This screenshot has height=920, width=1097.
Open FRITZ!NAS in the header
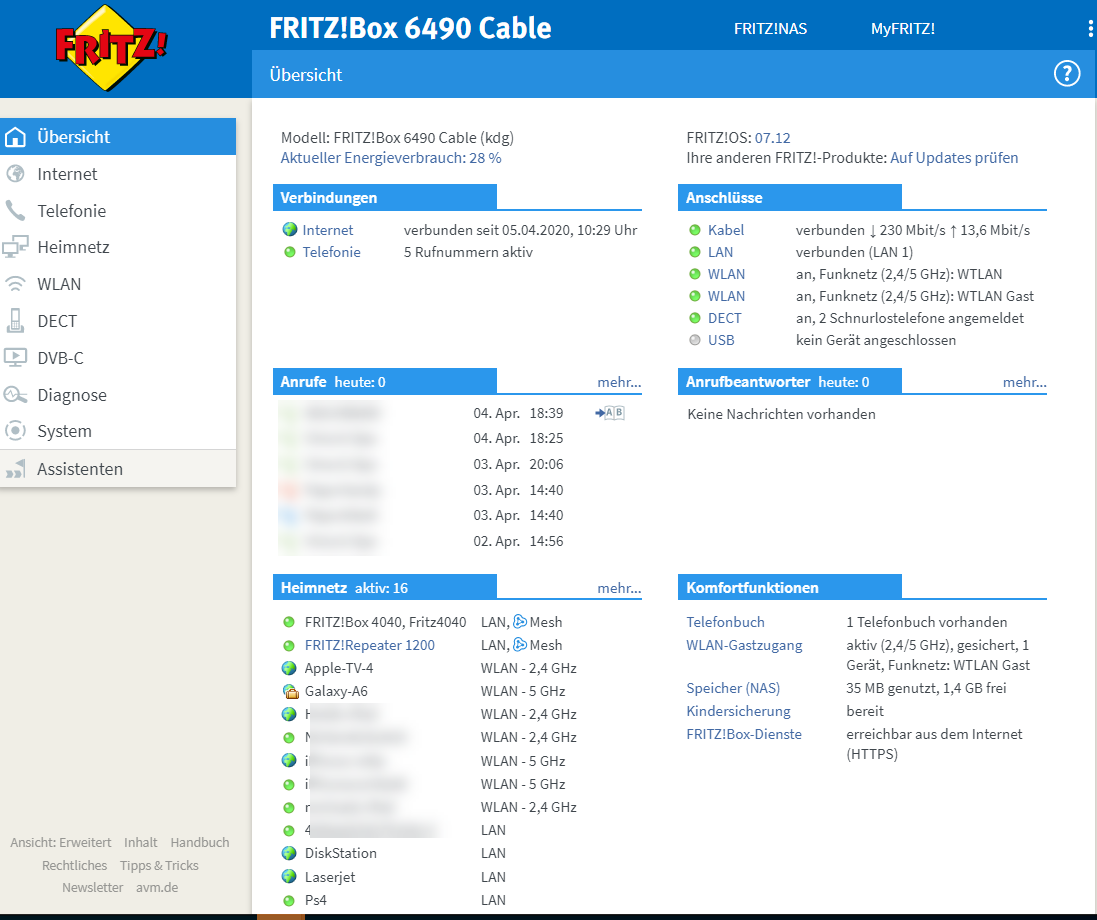tap(770, 29)
